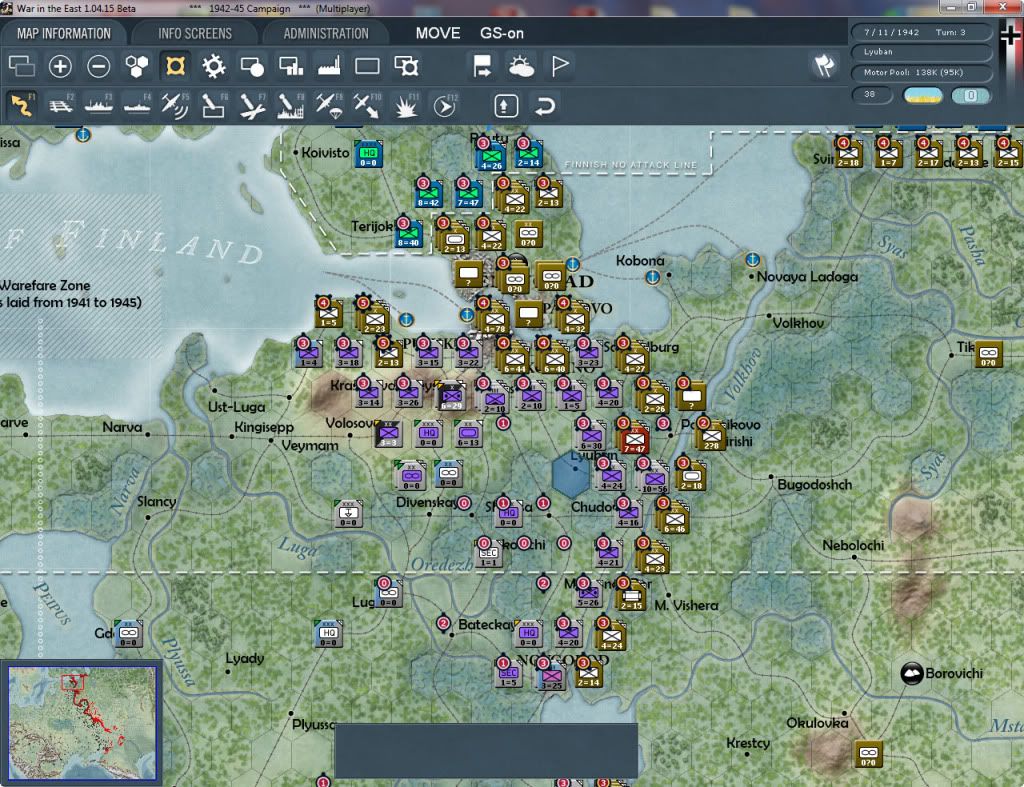The height and width of the screenshot is (787, 1024).
Task: Click the Okulovka city label
Action: [x=816, y=722]
